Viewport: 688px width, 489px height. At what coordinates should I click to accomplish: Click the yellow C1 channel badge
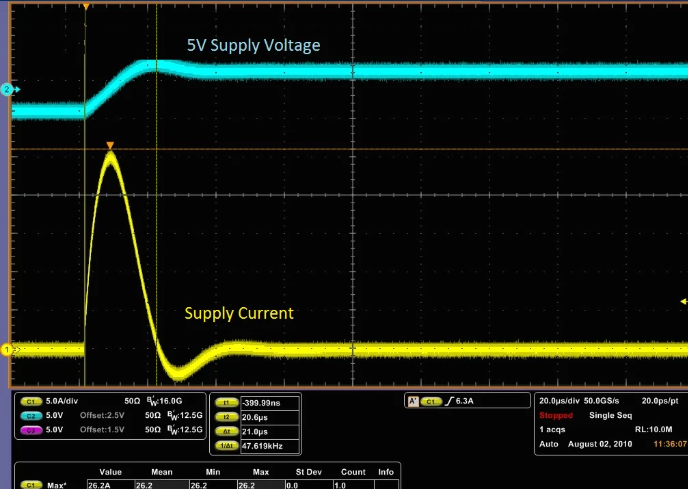coord(29,398)
